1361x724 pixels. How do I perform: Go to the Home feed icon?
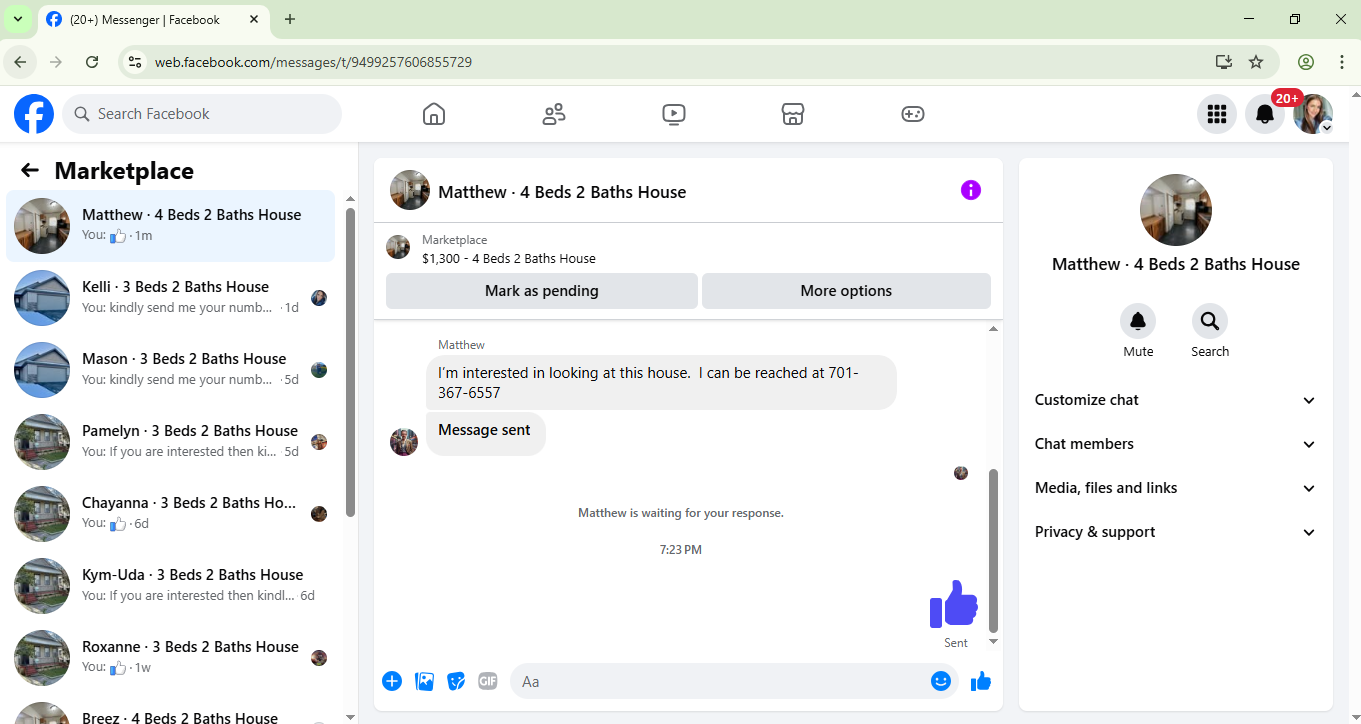tap(434, 114)
